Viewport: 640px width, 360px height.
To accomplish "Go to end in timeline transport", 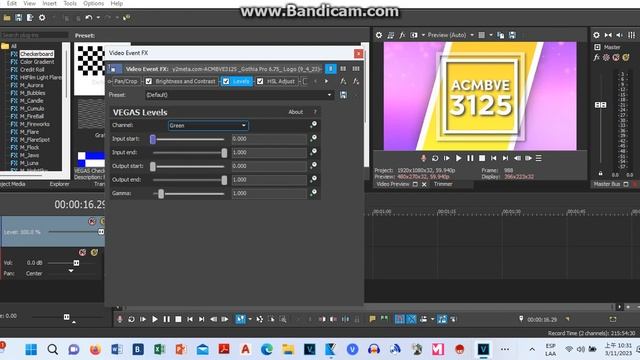I will 202,319.
